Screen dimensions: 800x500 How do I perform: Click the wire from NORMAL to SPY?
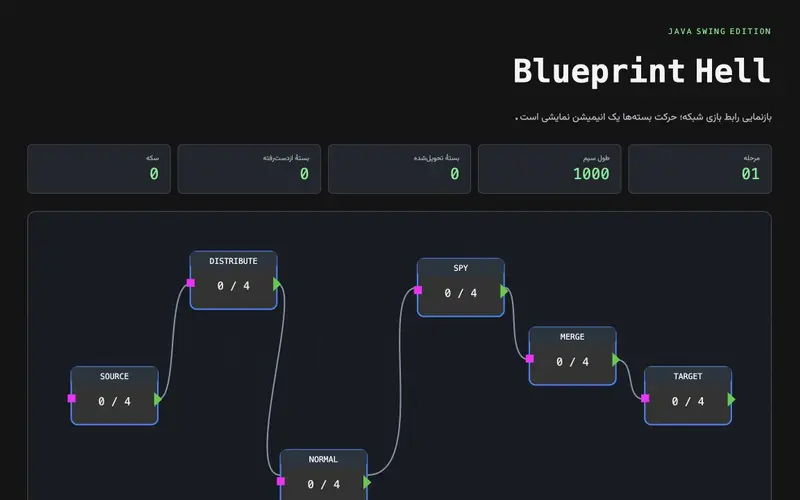coord(399,383)
